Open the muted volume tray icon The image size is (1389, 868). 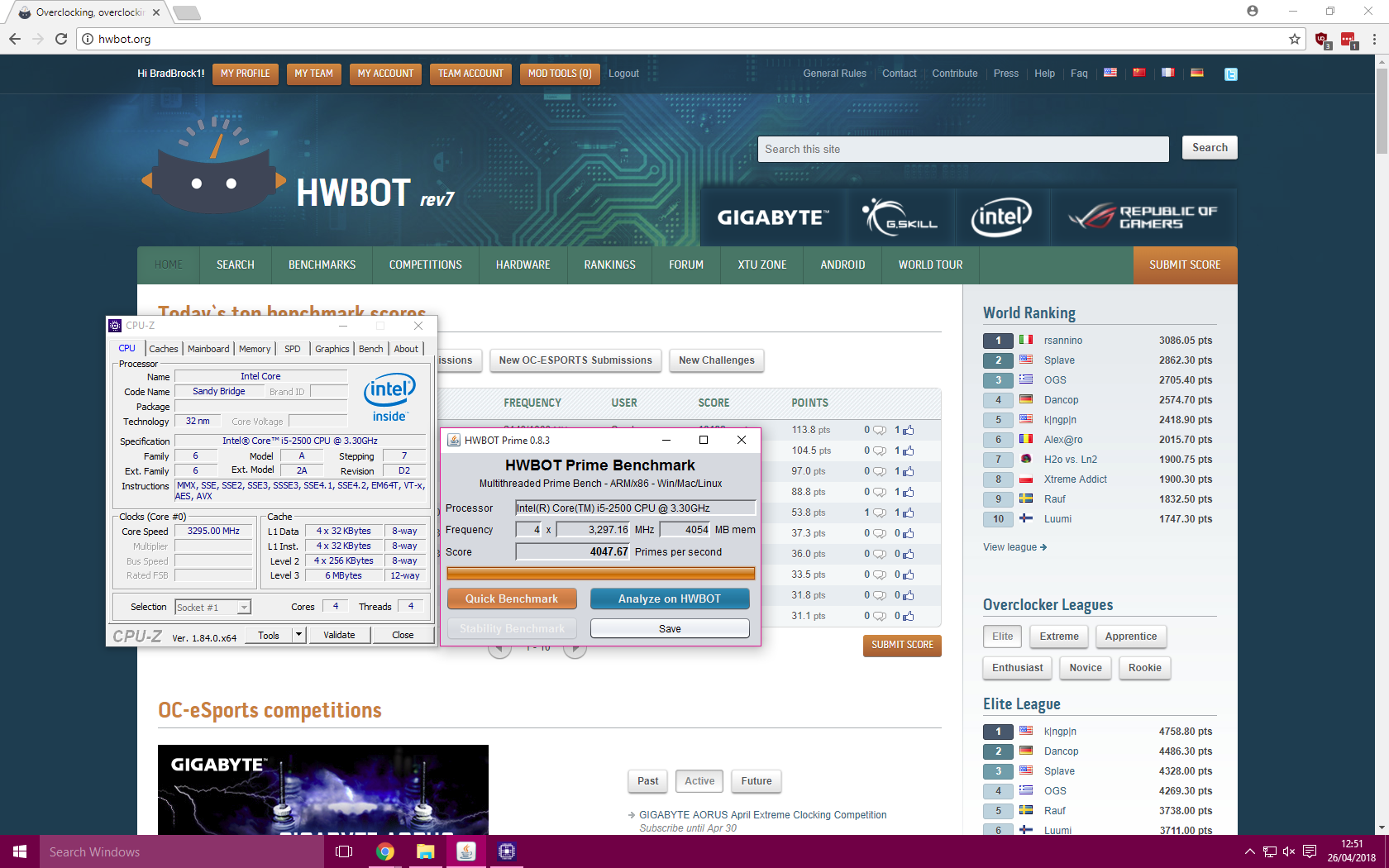(1289, 851)
